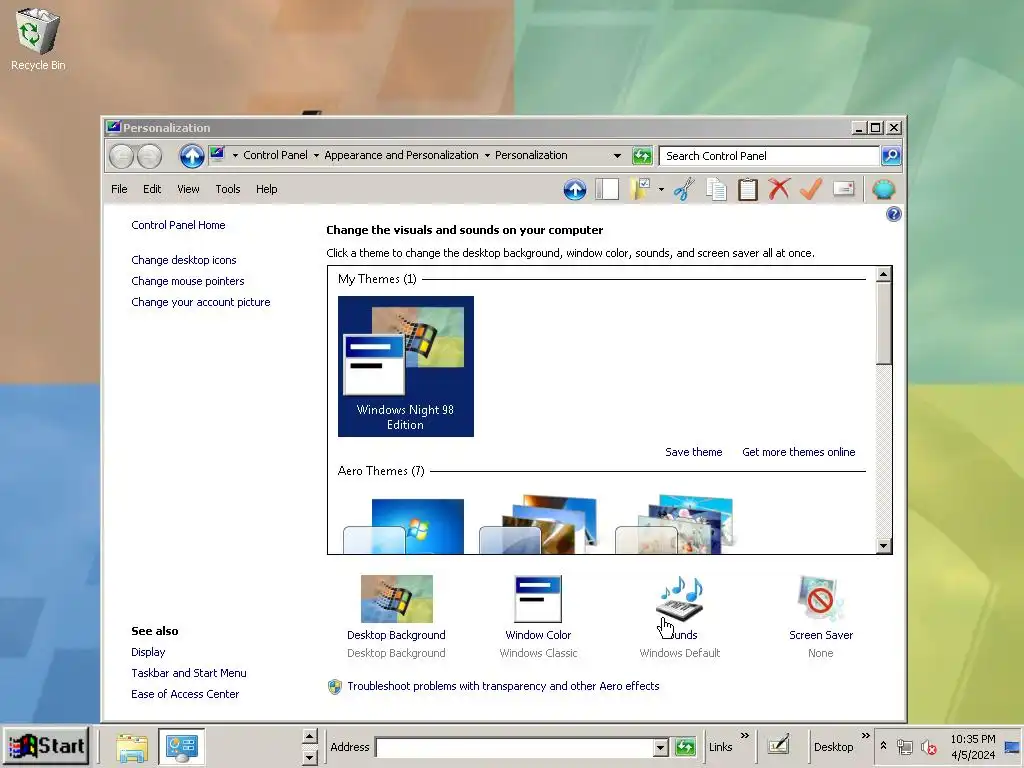Click the taskbar Address input field
This screenshot has width=1024, height=768.
click(515, 747)
